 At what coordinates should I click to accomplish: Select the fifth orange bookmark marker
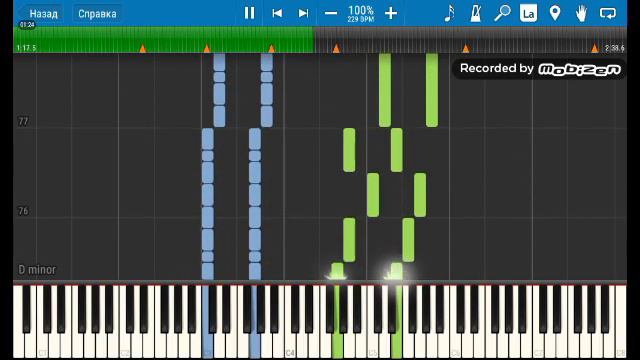click(x=466, y=49)
